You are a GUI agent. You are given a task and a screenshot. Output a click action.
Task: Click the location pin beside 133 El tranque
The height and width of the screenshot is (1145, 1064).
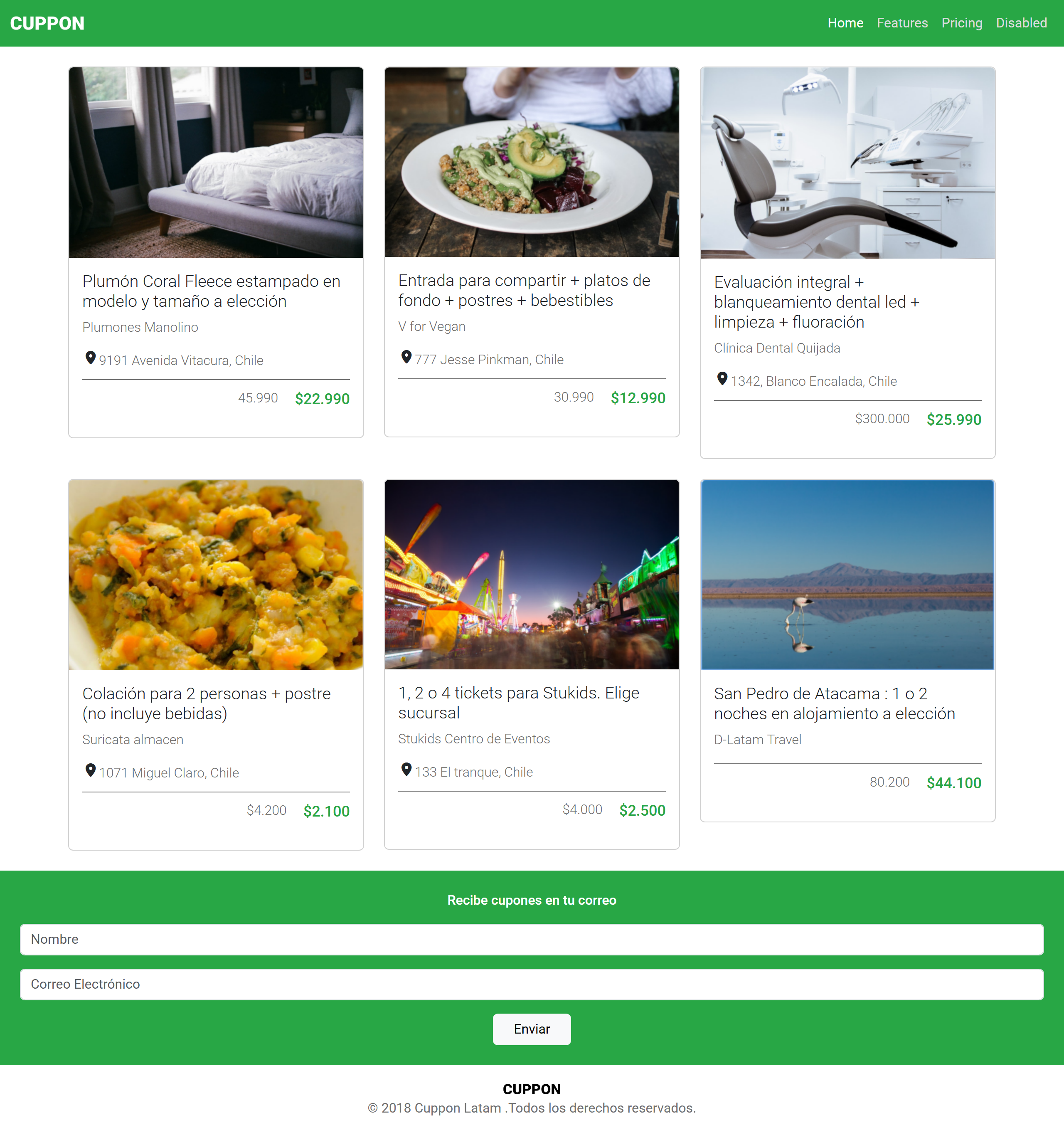click(406, 770)
